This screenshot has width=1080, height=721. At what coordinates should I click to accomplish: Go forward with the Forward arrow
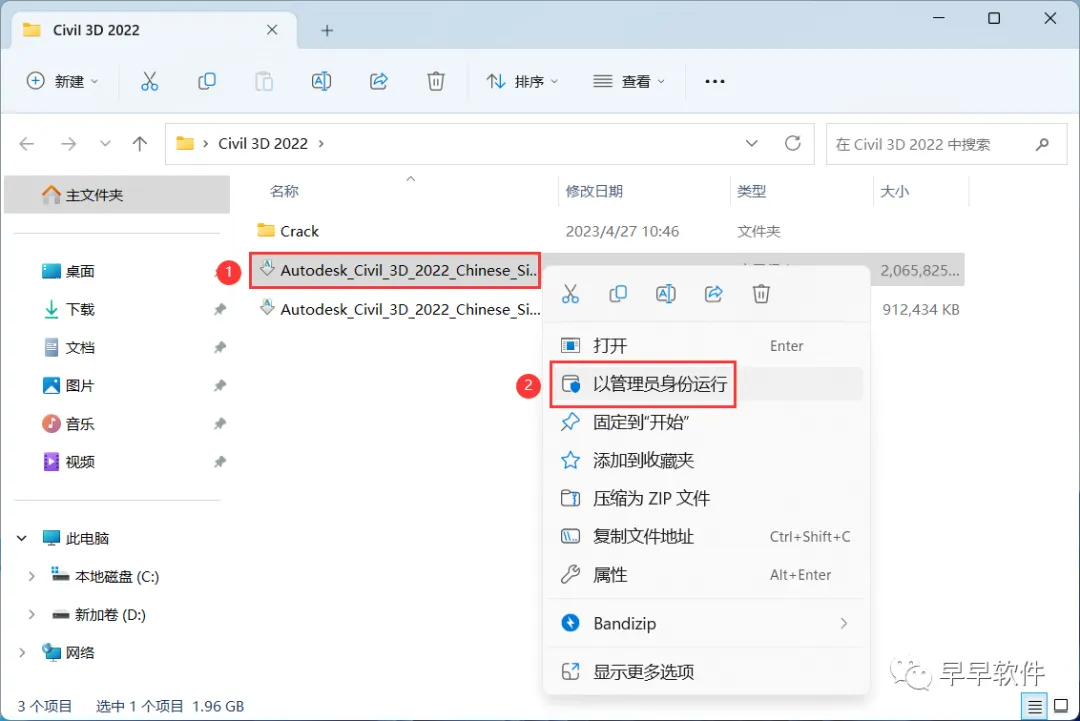68,144
